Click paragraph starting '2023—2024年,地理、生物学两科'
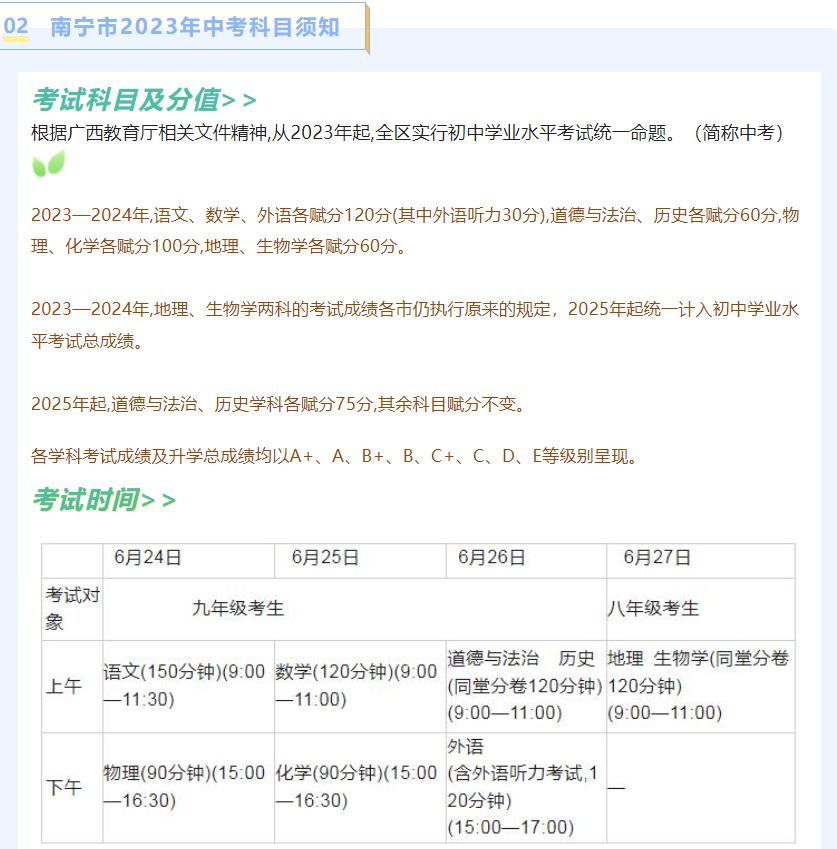This screenshot has width=837, height=849. coord(415,325)
